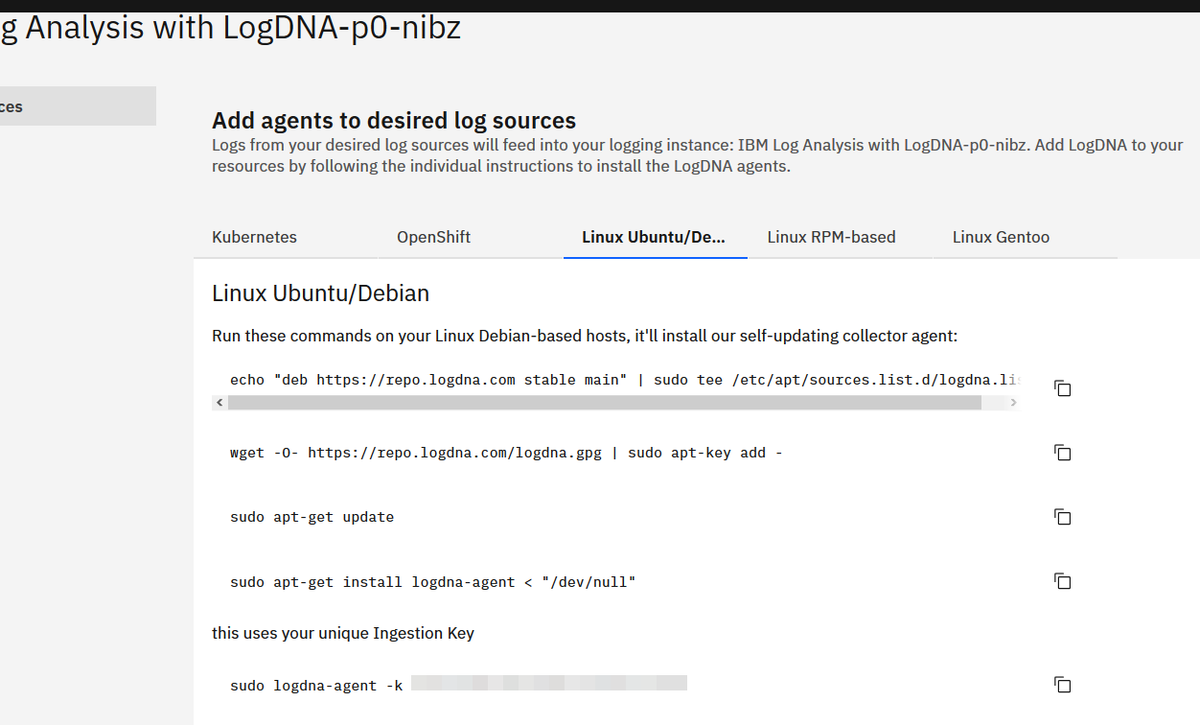This screenshot has width=1200, height=725.
Task: Open the Linux Gentoo tab
Action: (1025, 237)
